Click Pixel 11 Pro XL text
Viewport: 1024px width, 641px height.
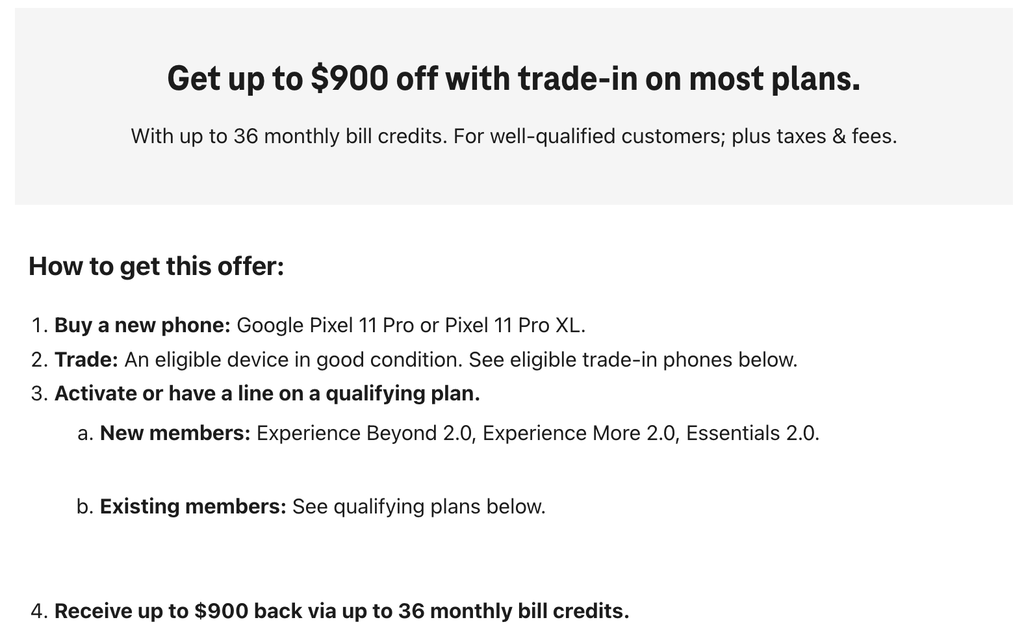click(515, 325)
